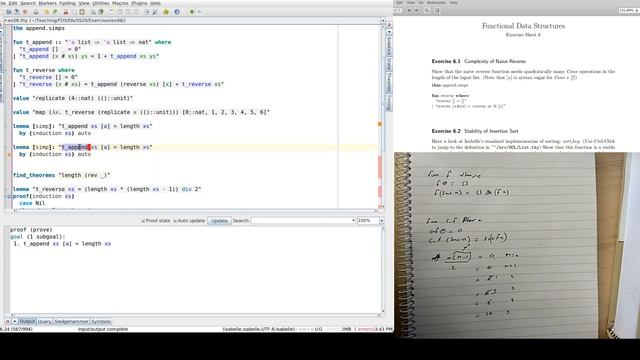The height and width of the screenshot is (360, 640).
Task: Click the magnifier search icon in PDF viewer
Action: coord(427,10)
